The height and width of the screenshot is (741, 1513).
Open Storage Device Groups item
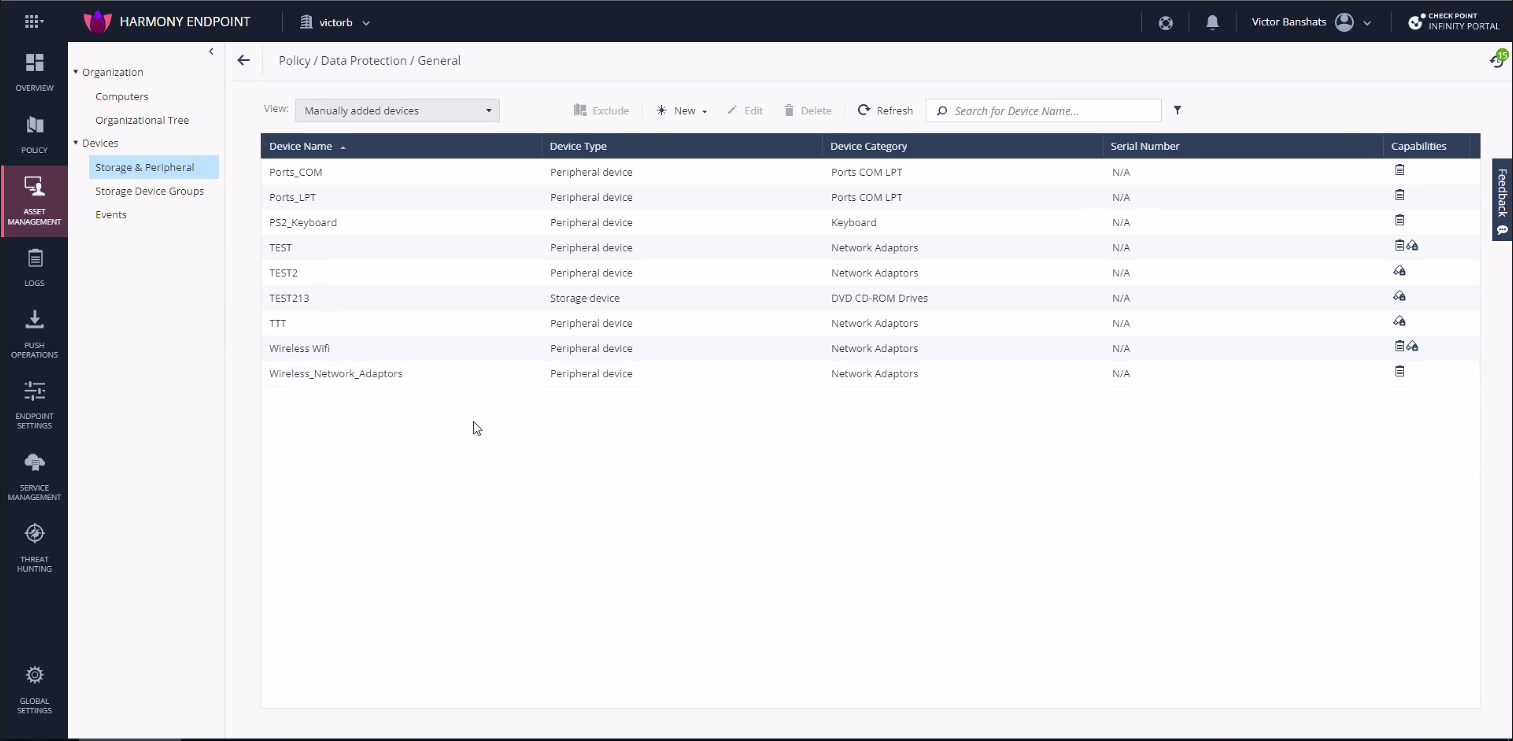click(149, 191)
